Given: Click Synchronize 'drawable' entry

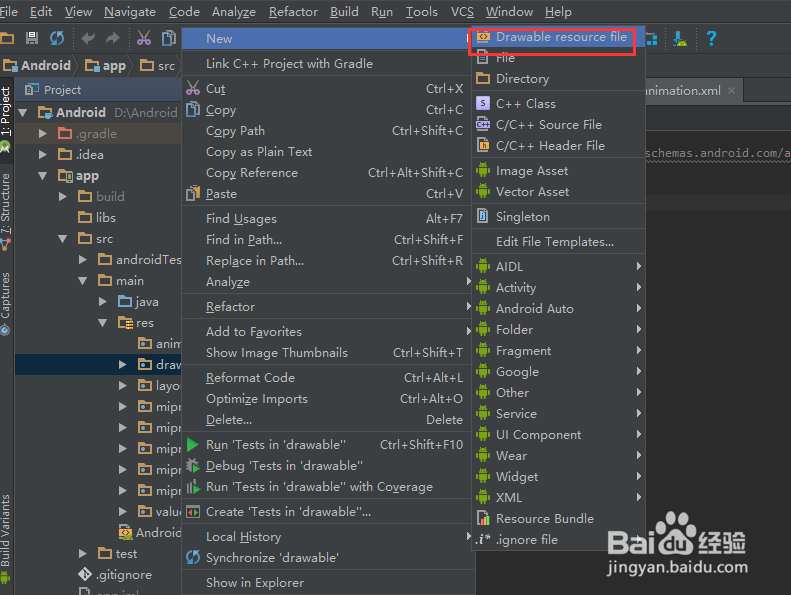Looking at the screenshot, I should point(327,558).
